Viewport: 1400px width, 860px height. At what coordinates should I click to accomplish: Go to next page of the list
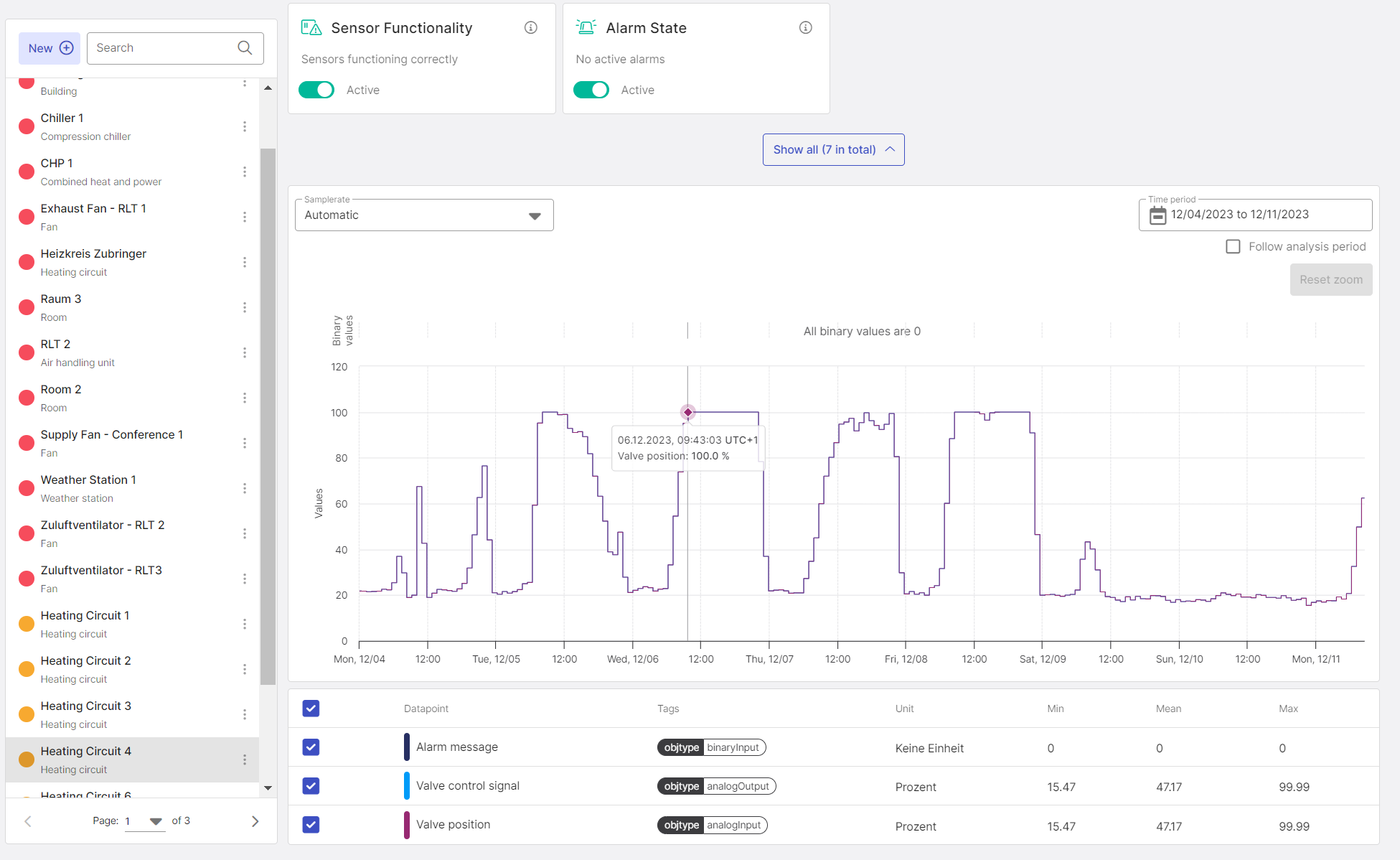tap(255, 821)
